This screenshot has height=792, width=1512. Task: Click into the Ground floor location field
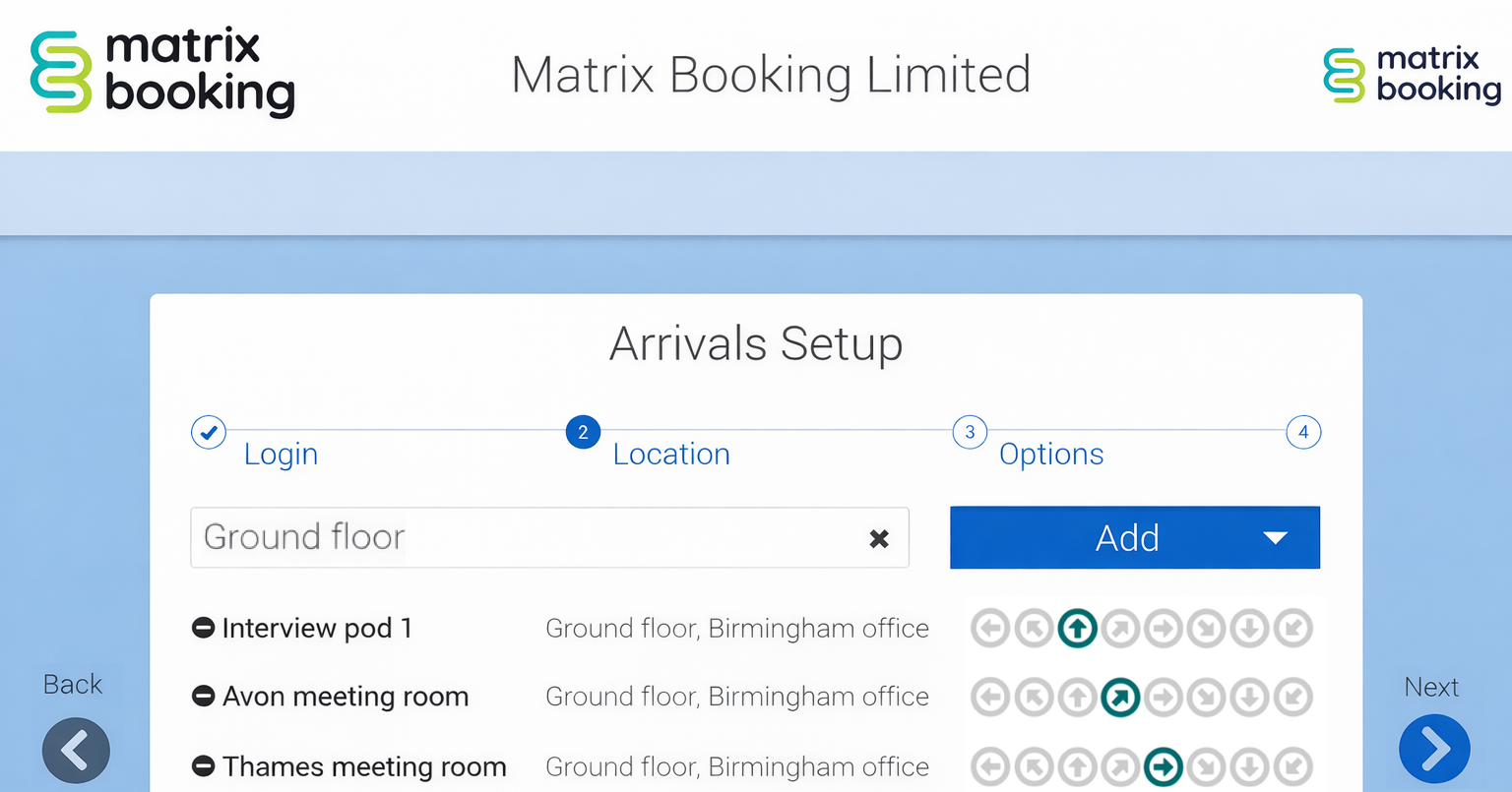tap(522, 537)
